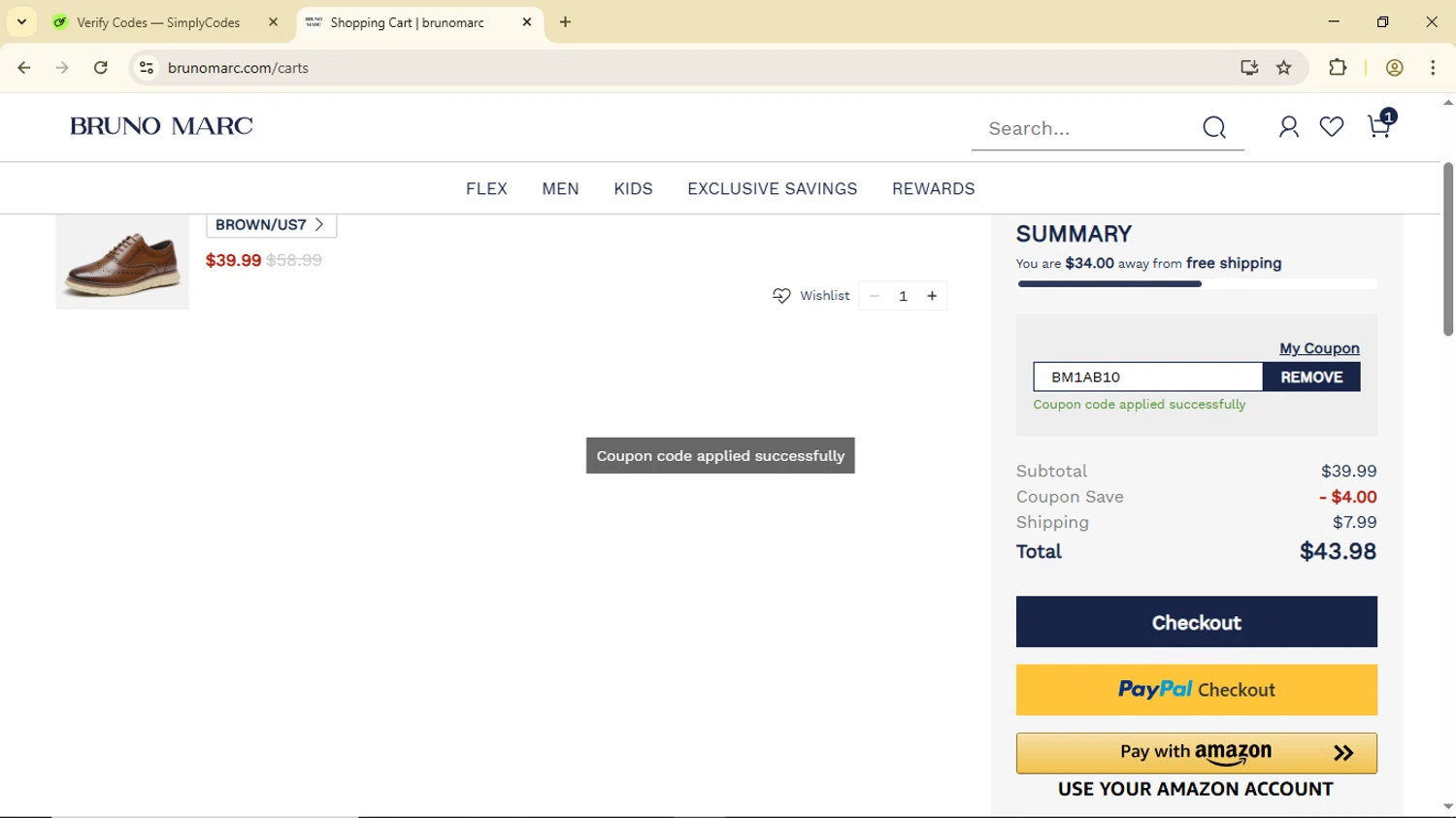Image resolution: width=1456 pixels, height=818 pixels.
Task: Click the page vertical scrollbar
Action: [x=1448, y=250]
